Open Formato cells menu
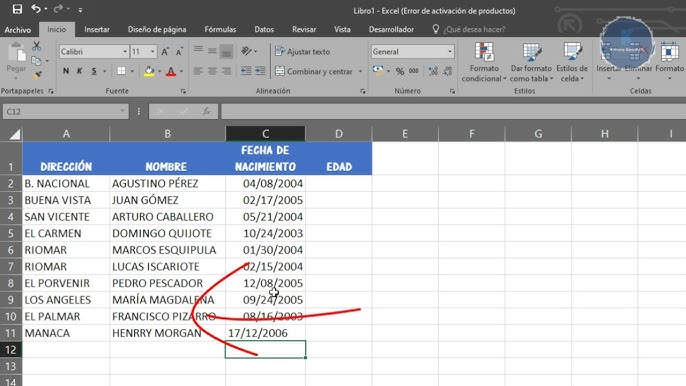The width and height of the screenshot is (686, 386). tap(669, 62)
